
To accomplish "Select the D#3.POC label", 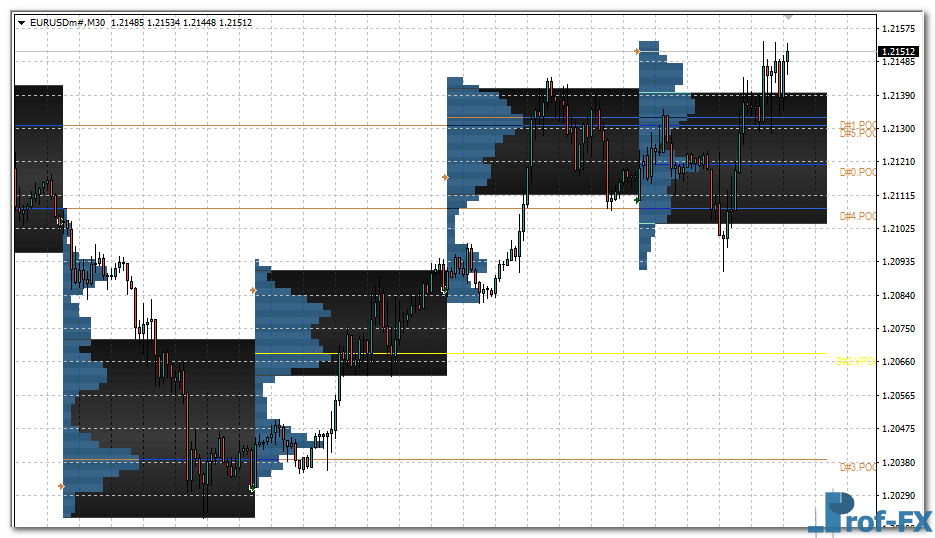I will pos(857,467).
